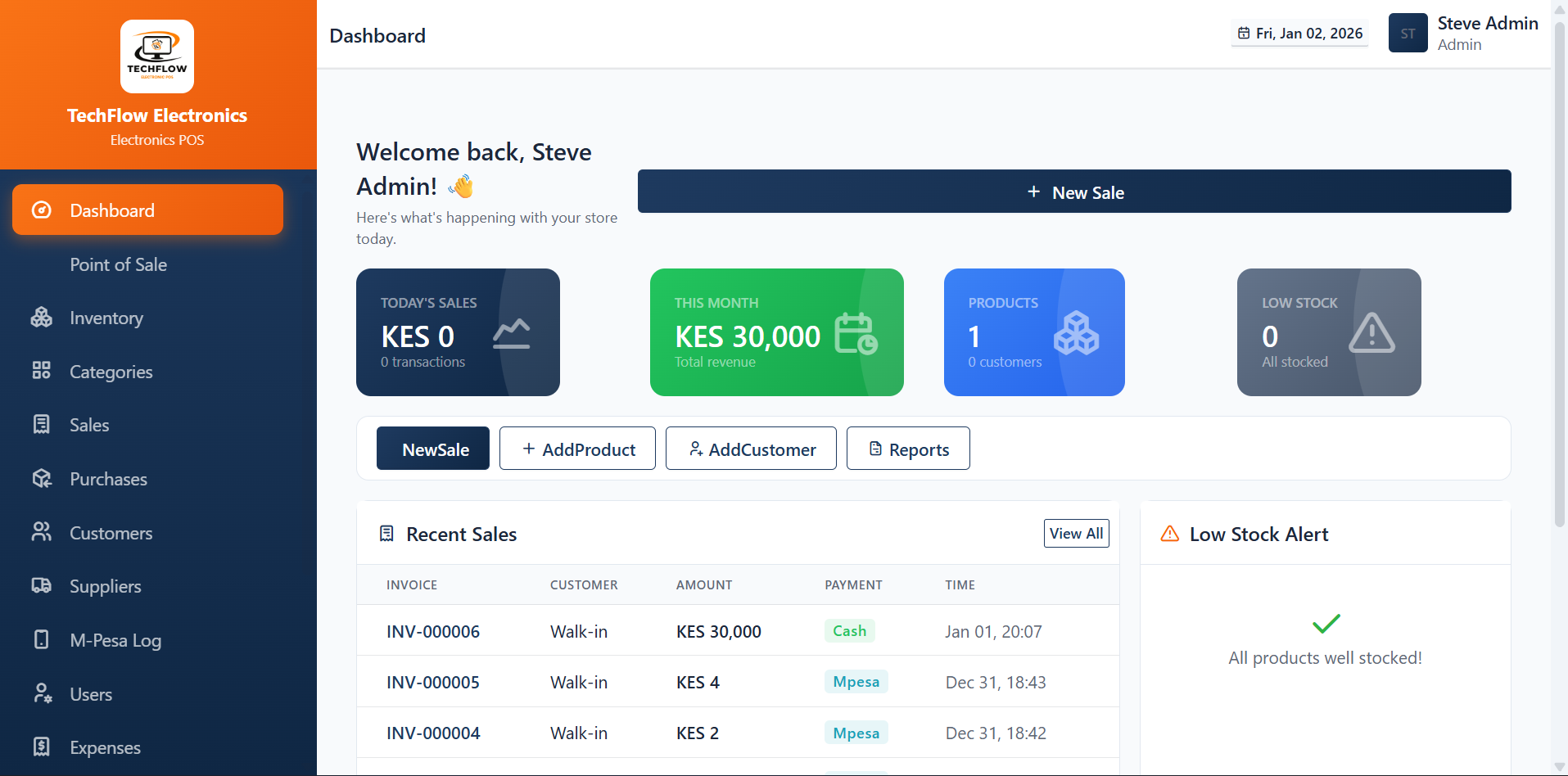The height and width of the screenshot is (776, 1568).
Task: Open Customers via the people icon
Action: click(42, 532)
